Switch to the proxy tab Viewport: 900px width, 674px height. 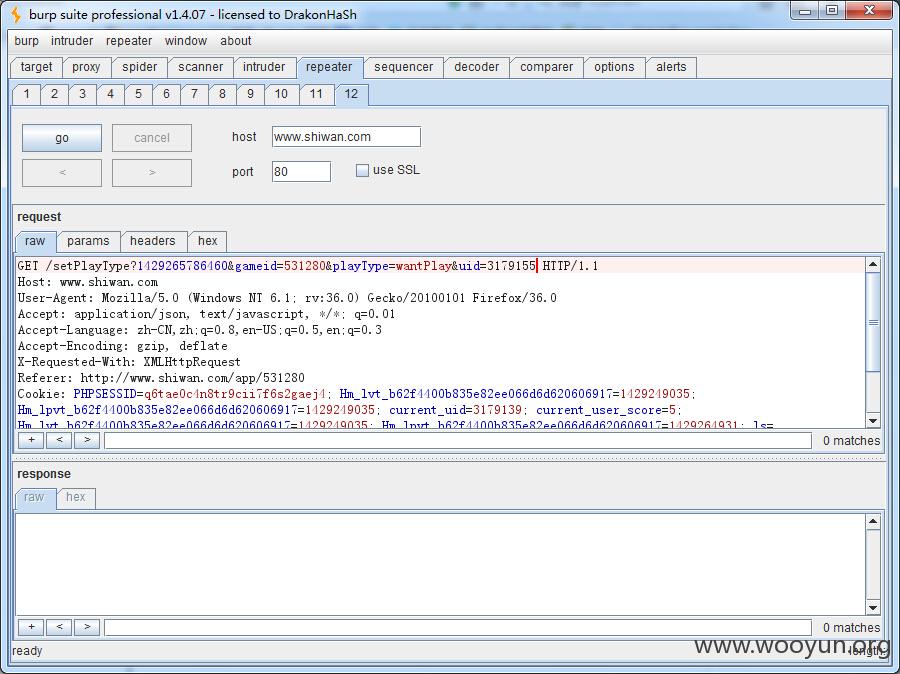point(86,67)
